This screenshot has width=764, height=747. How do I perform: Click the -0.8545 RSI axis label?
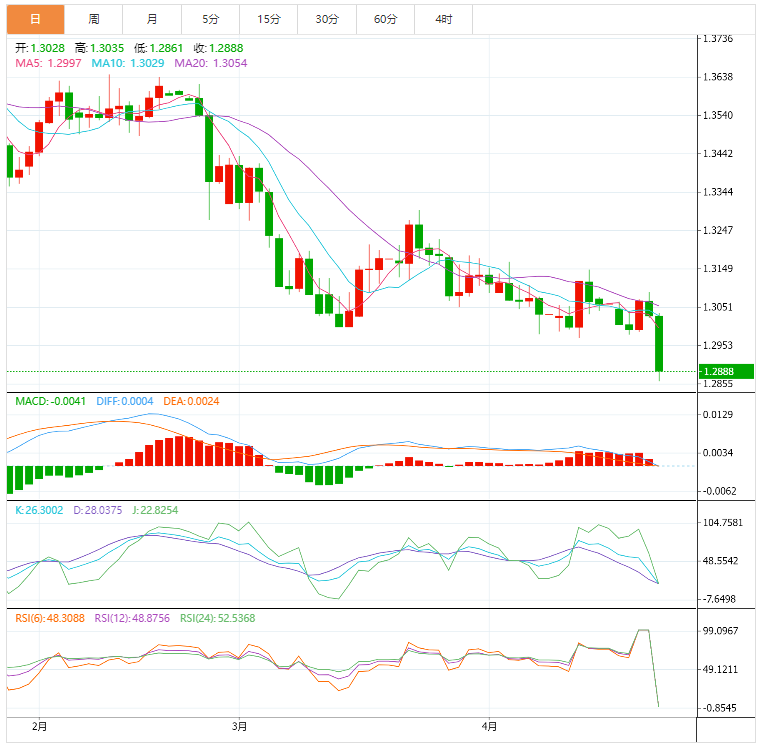[719, 708]
